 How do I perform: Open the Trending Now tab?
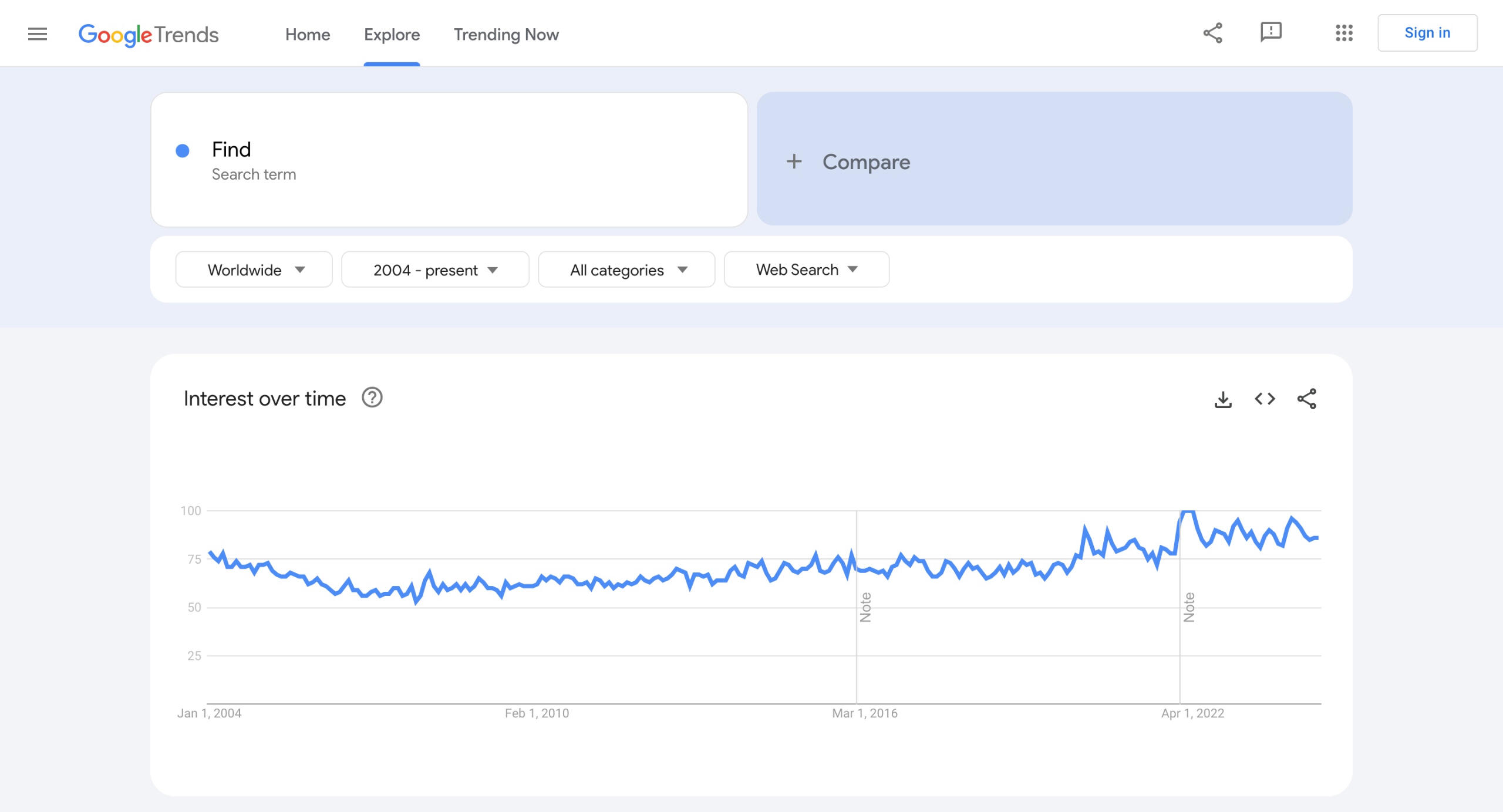point(506,35)
